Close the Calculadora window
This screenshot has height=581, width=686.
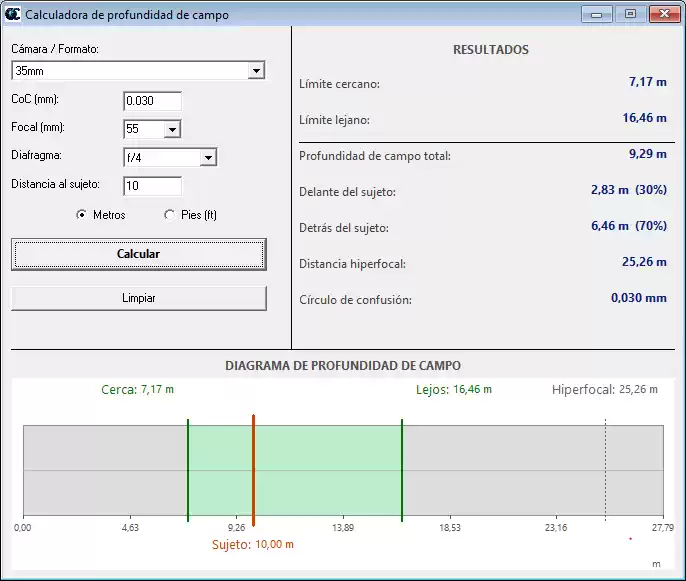coord(664,14)
